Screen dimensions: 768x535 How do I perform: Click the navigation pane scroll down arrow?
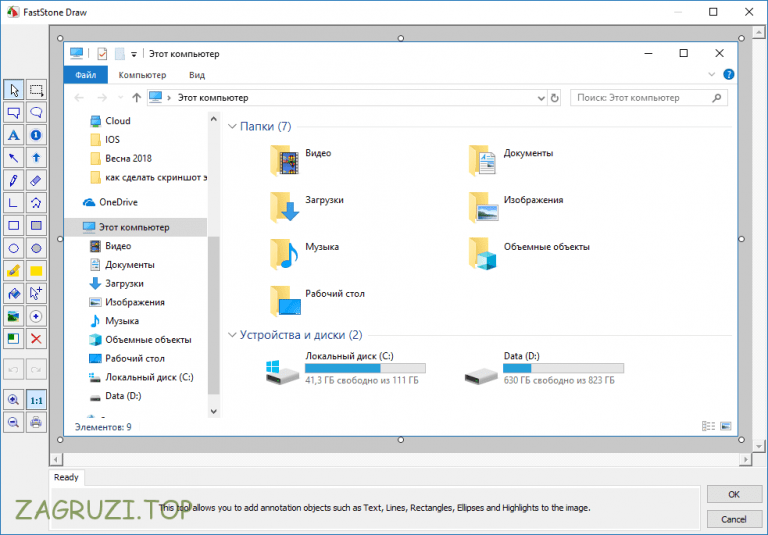214,411
